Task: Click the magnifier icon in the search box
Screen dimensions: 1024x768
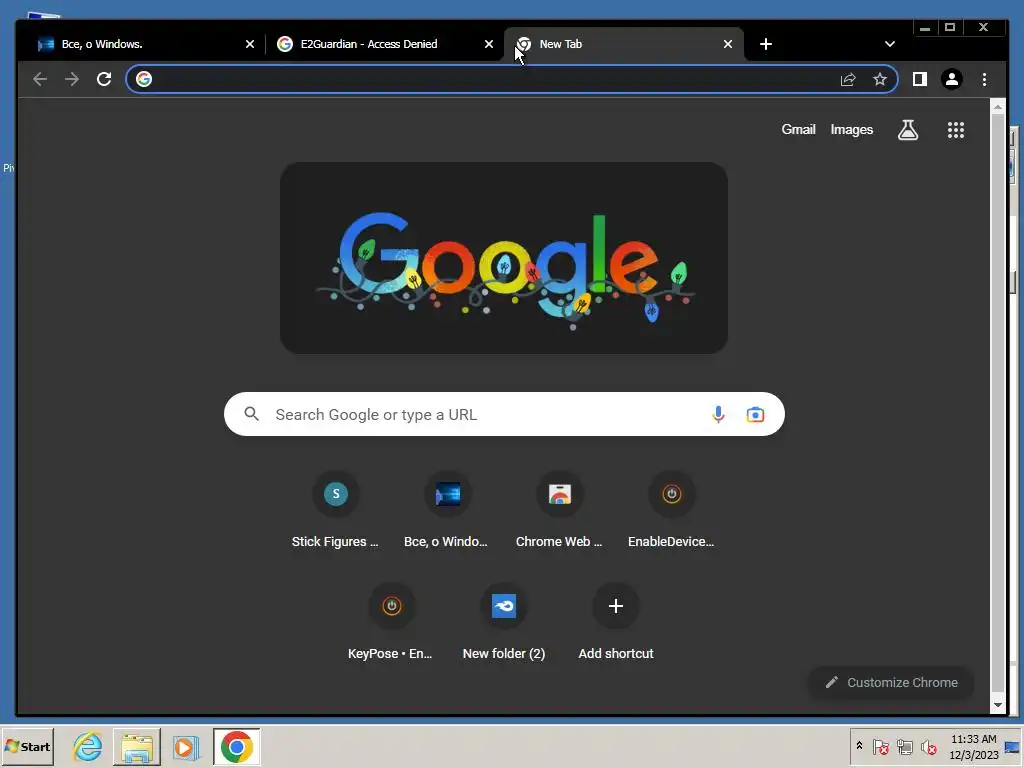Action: (x=251, y=414)
